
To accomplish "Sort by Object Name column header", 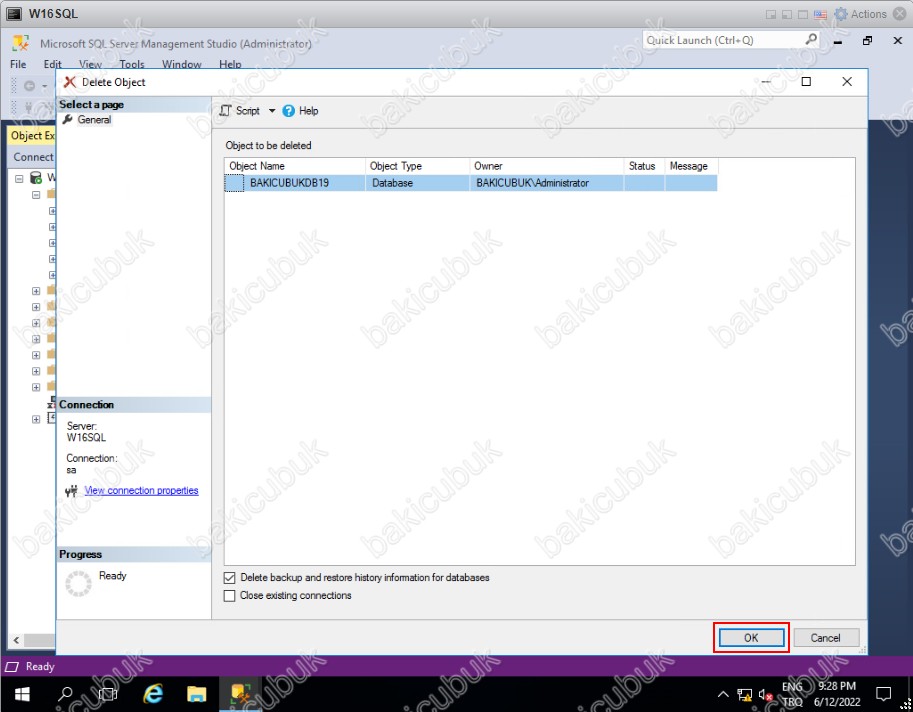I will [295, 166].
